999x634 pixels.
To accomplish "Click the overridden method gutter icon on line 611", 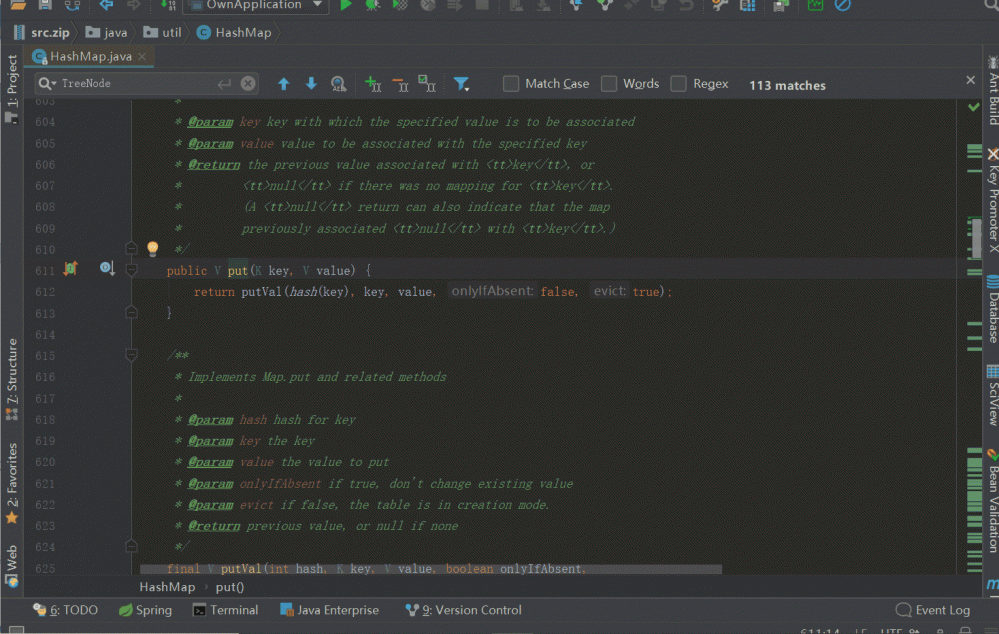I will click(x=107, y=269).
